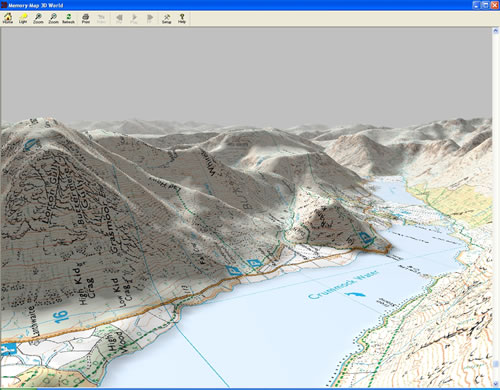Click the Crummock Water label
This screenshot has width=500, height=390.
coord(343,285)
